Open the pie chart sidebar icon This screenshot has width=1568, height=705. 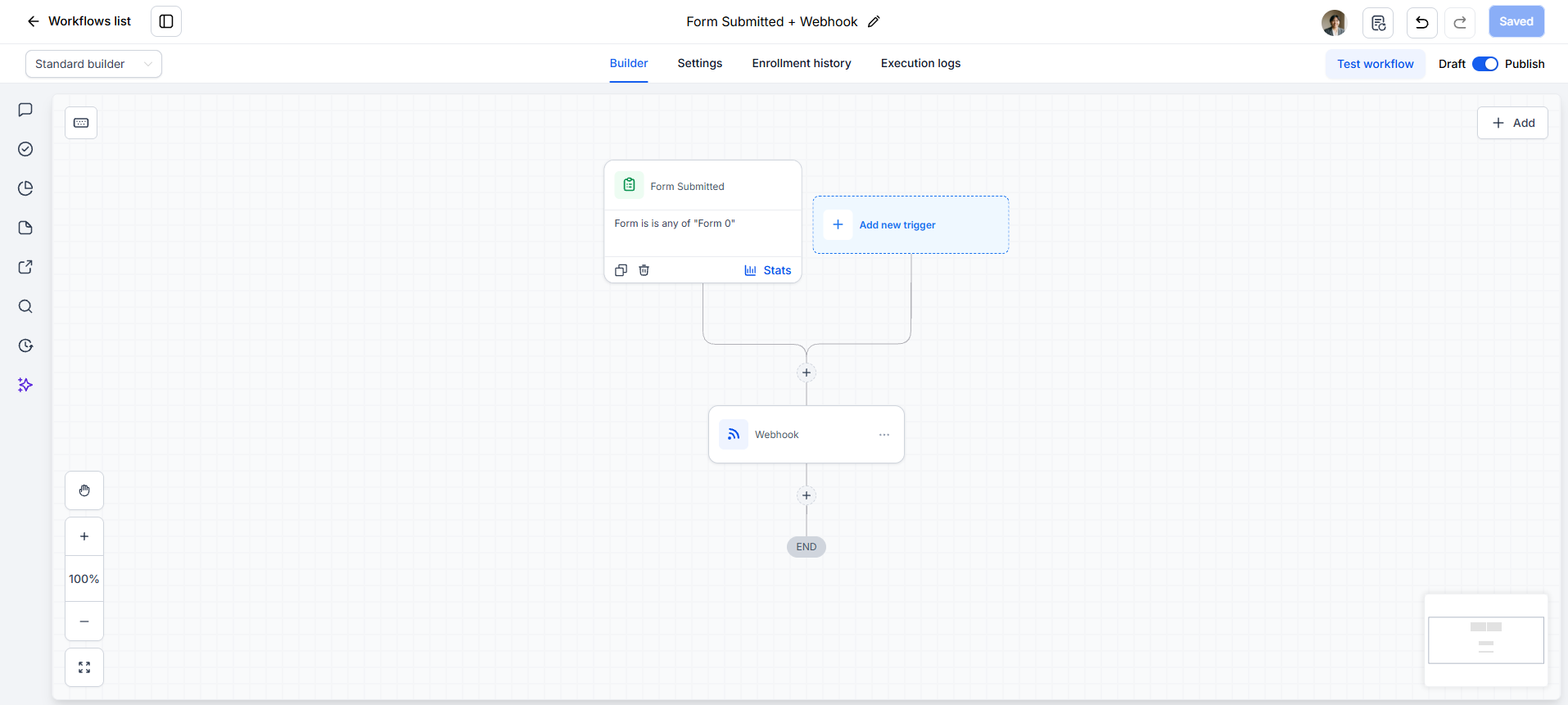click(x=25, y=188)
